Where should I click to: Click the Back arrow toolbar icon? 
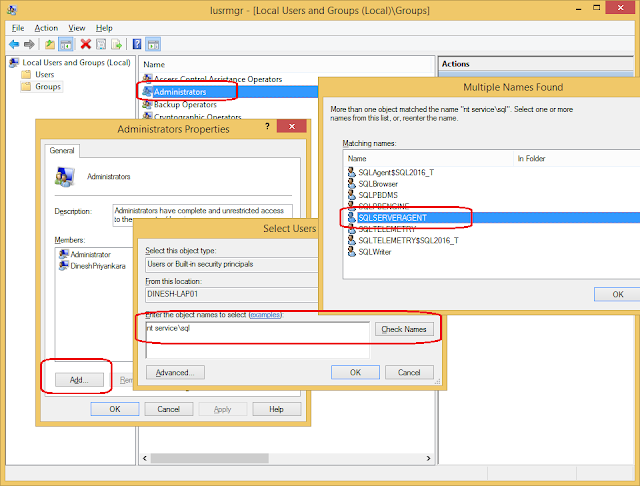14,44
